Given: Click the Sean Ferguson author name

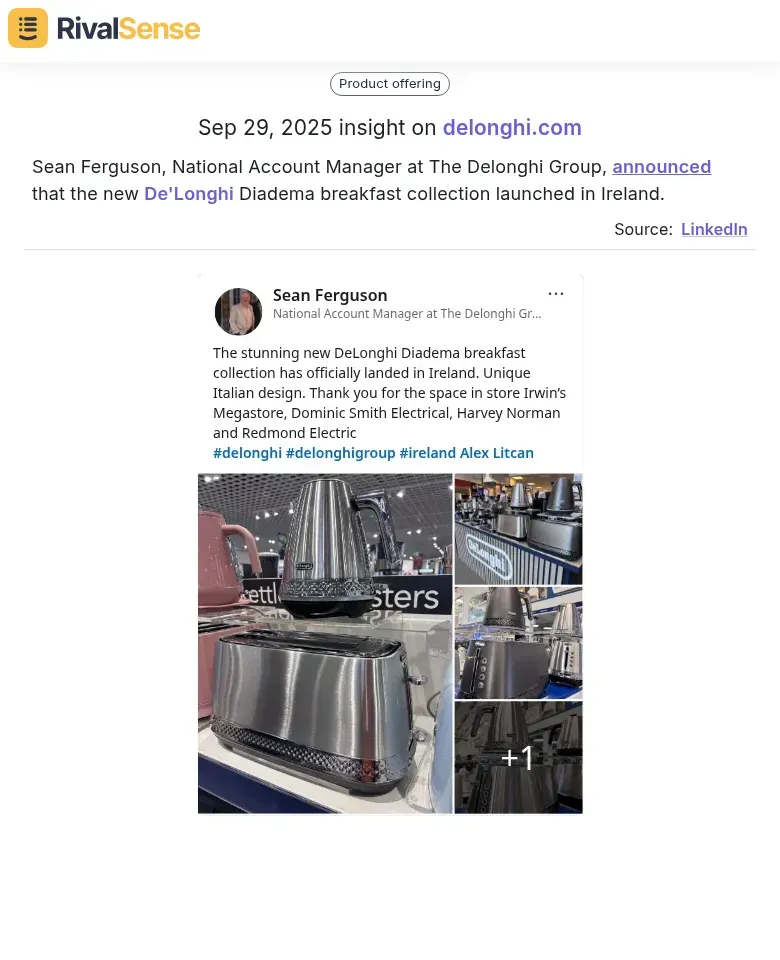Looking at the screenshot, I should pos(330,295).
